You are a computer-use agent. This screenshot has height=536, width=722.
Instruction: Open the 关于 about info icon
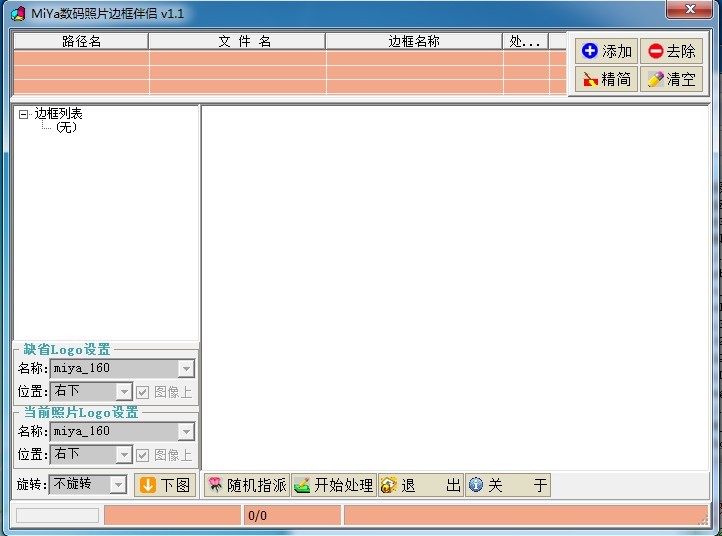click(x=508, y=485)
